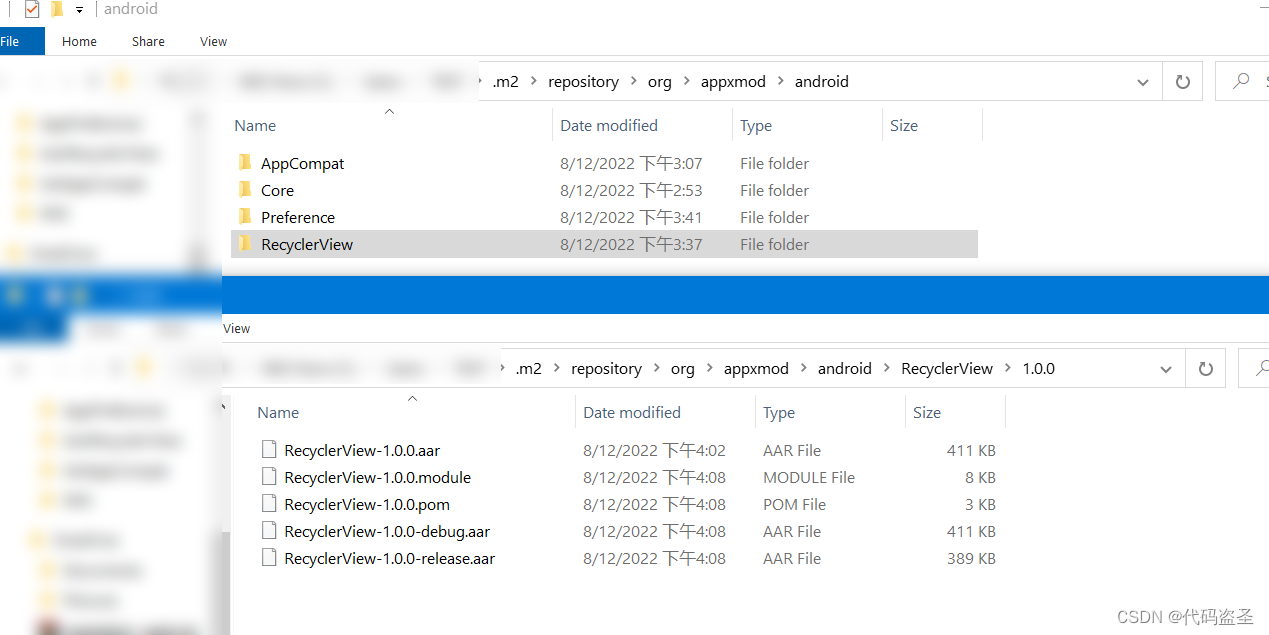Image resolution: width=1269 pixels, height=635 pixels.
Task: Open the Preference folder icon
Action: [244, 217]
